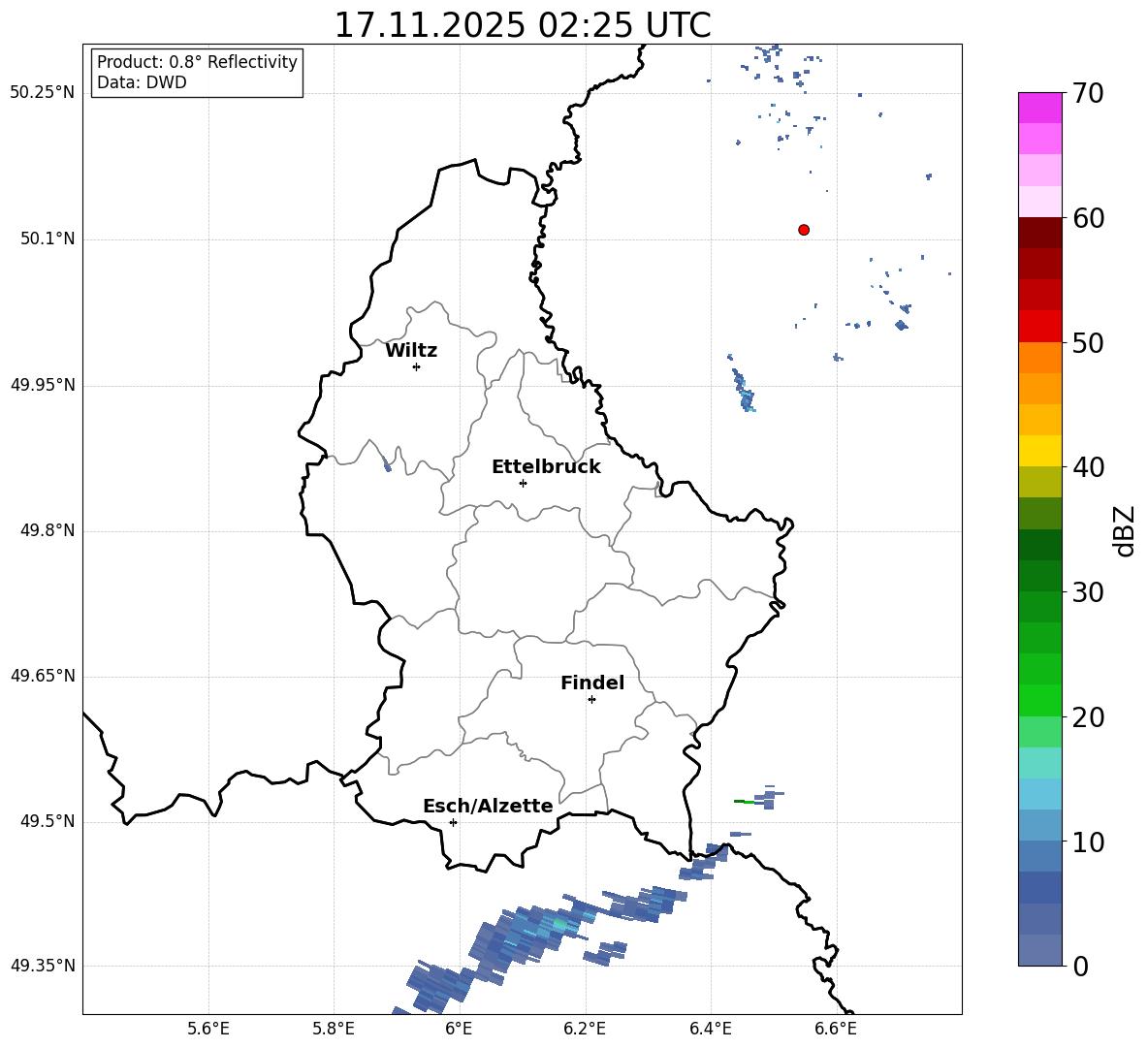Click the 50.25°N latitude label
1148x1048 pixels.
click(x=43, y=93)
